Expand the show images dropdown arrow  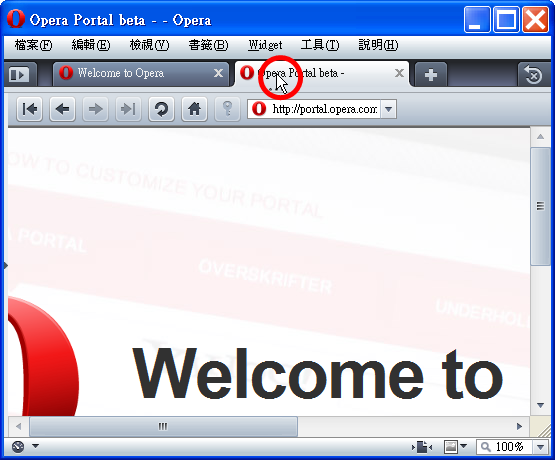tap(463, 446)
